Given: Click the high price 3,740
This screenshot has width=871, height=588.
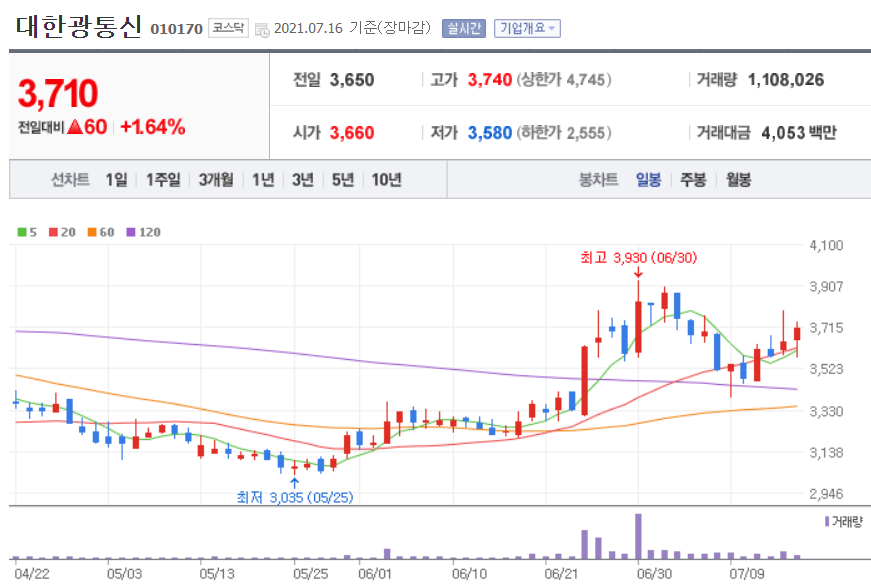Looking at the screenshot, I should 489,80.
